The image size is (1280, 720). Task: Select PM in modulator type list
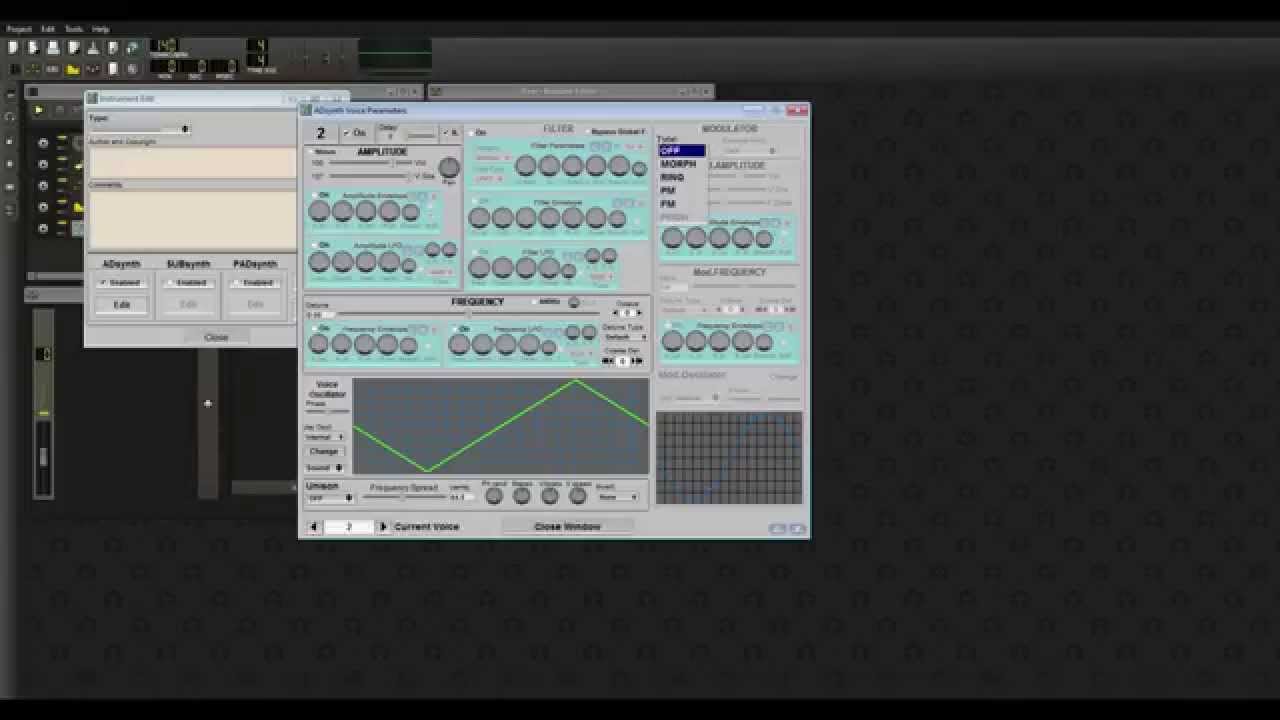pyautogui.click(x=668, y=190)
